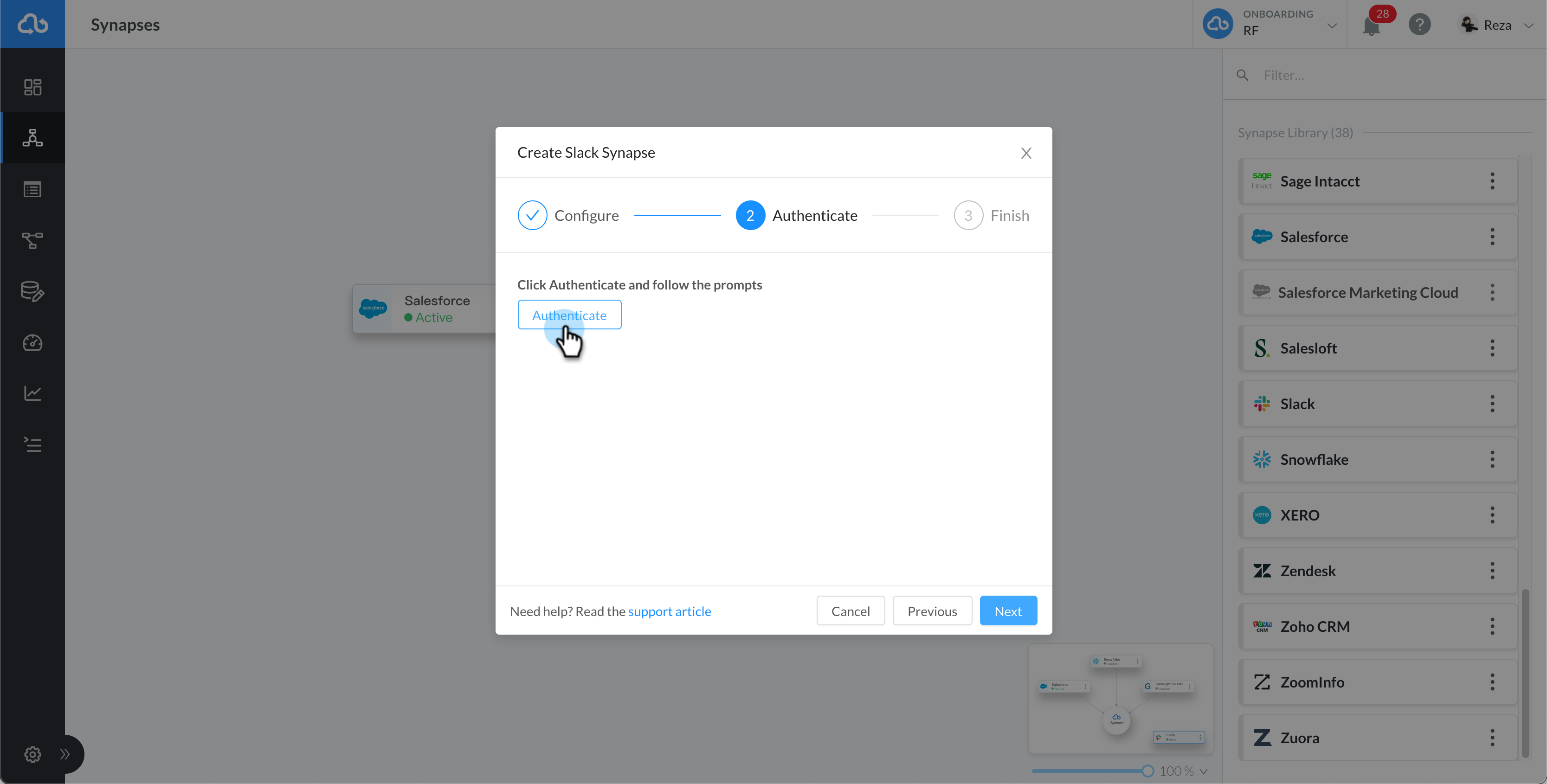The image size is (1547, 784).
Task: Select the Salesloft synapse card
Action: pyautogui.click(x=1378, y=348)
